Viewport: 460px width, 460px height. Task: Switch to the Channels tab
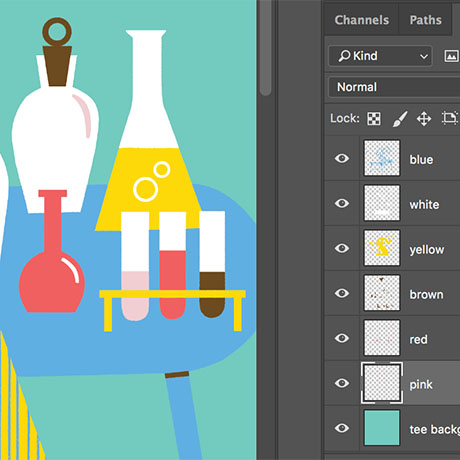click(x=362, y=20)
